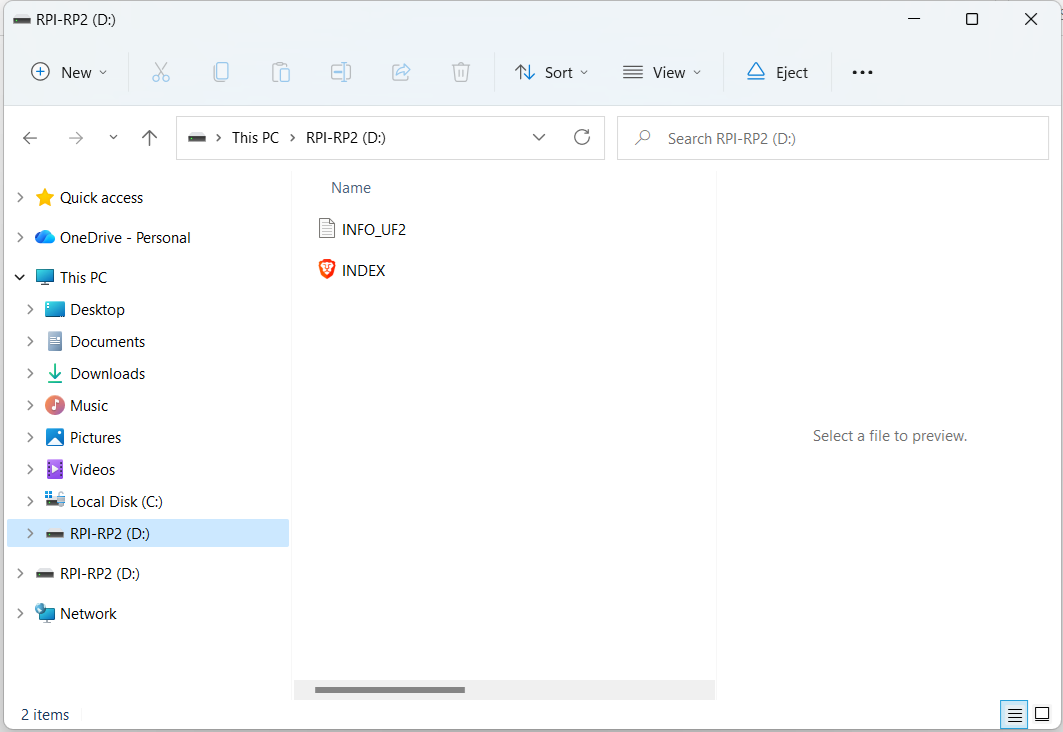Refresh the current folder view

click(x=582, y=138)
